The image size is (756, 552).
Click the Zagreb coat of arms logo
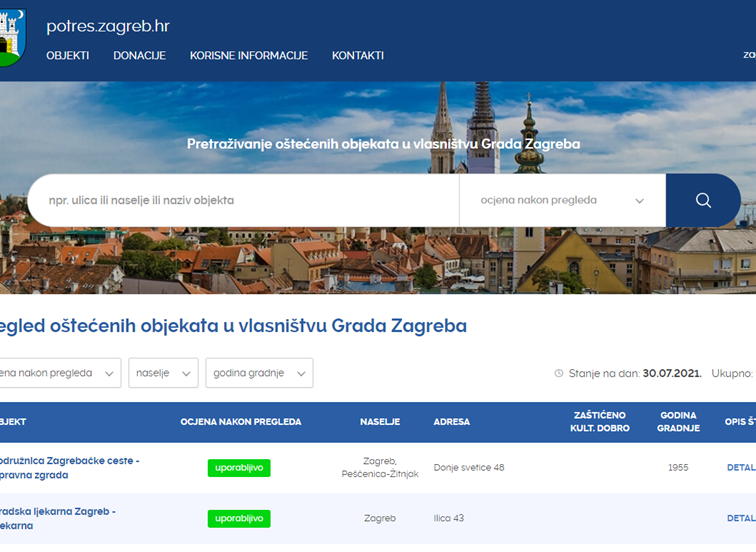point(12,37)
